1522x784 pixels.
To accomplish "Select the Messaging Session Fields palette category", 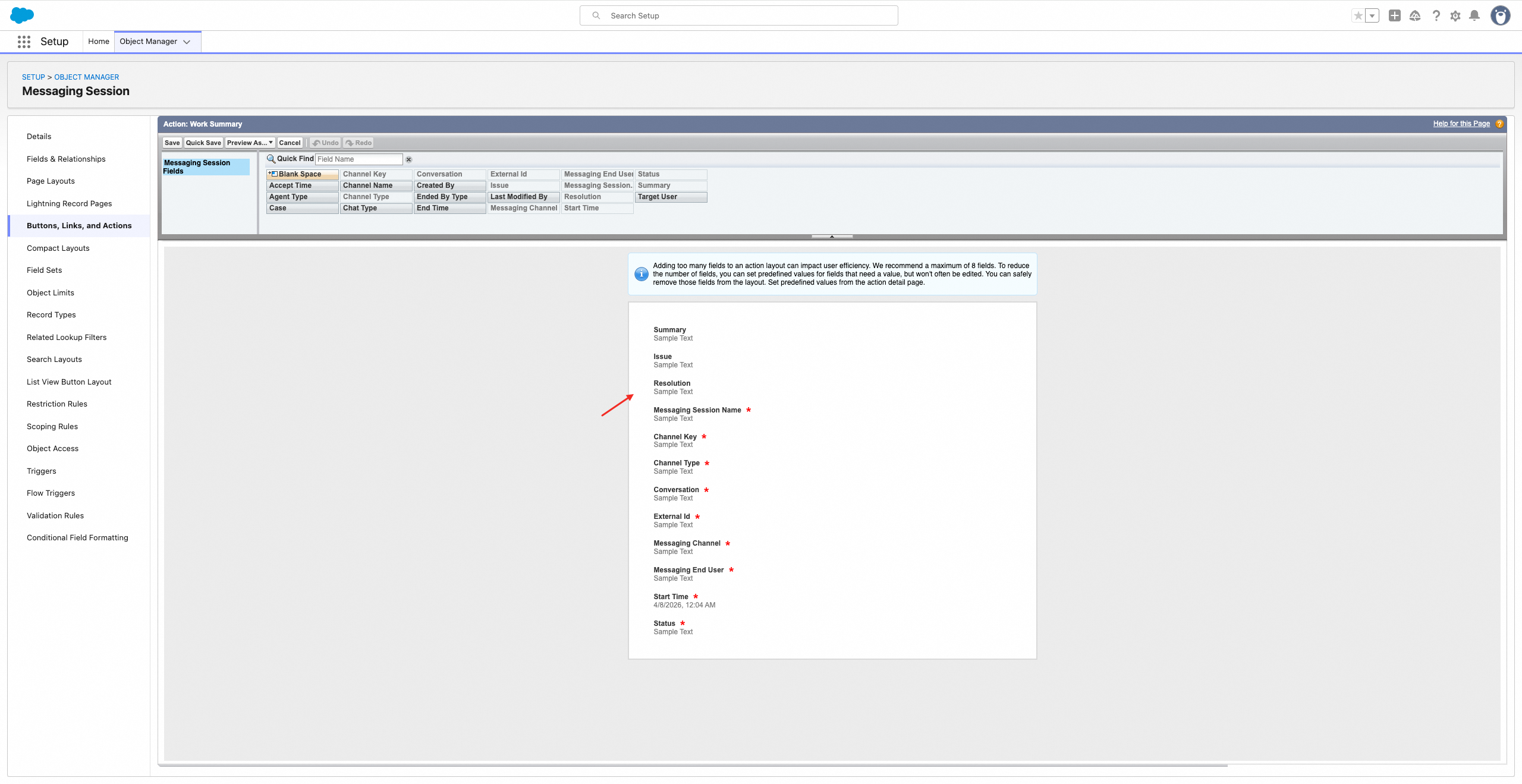I will (x=206, y=167).
